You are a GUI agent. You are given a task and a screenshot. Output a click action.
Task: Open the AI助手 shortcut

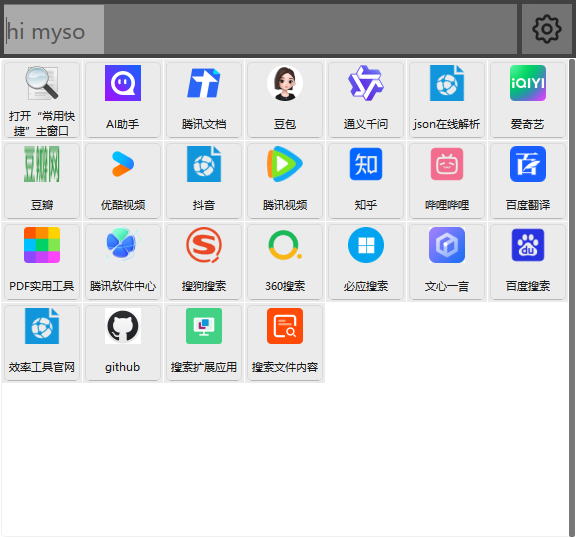click(123, 100)
